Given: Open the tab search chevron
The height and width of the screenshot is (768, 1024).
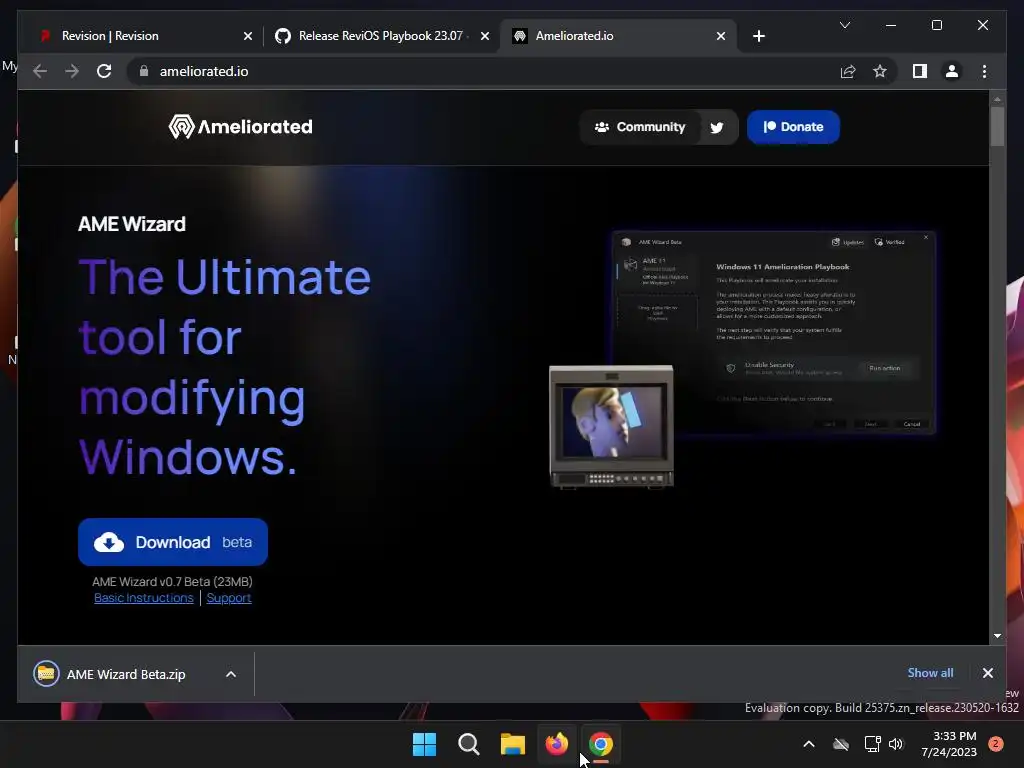Looking at the screenshot, I should [844, 25].
